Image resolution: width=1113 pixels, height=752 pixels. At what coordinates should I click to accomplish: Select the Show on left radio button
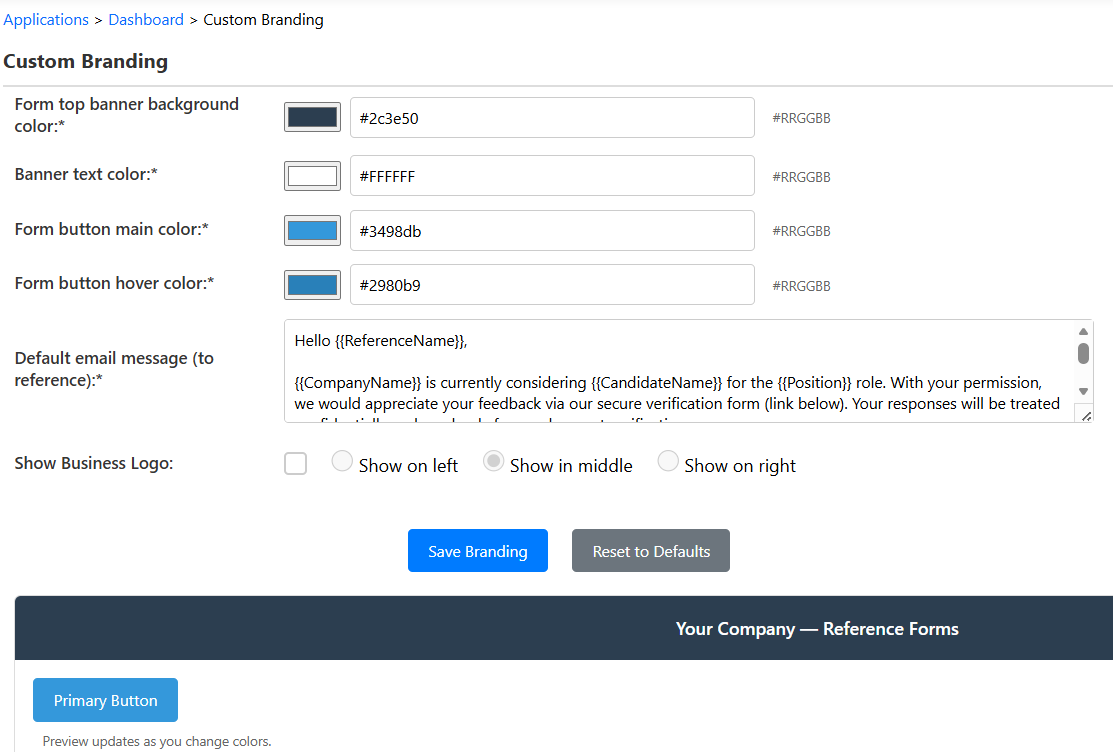(x=342, y=460)
